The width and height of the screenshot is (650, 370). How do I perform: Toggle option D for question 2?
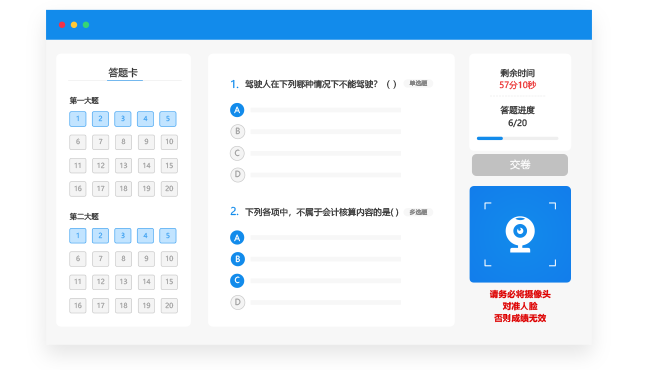(x=238, y=302)
